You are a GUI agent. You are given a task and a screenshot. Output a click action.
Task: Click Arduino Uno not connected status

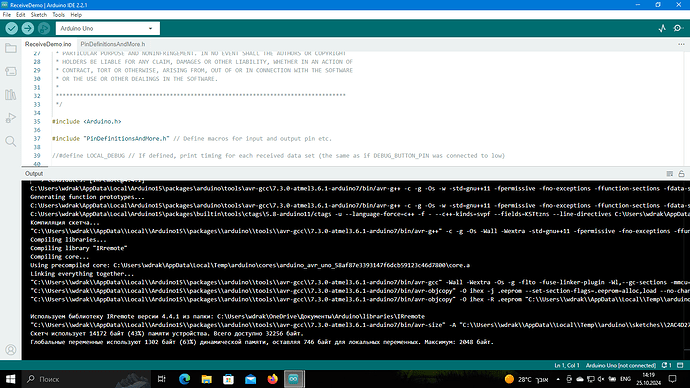coord(621,365)
